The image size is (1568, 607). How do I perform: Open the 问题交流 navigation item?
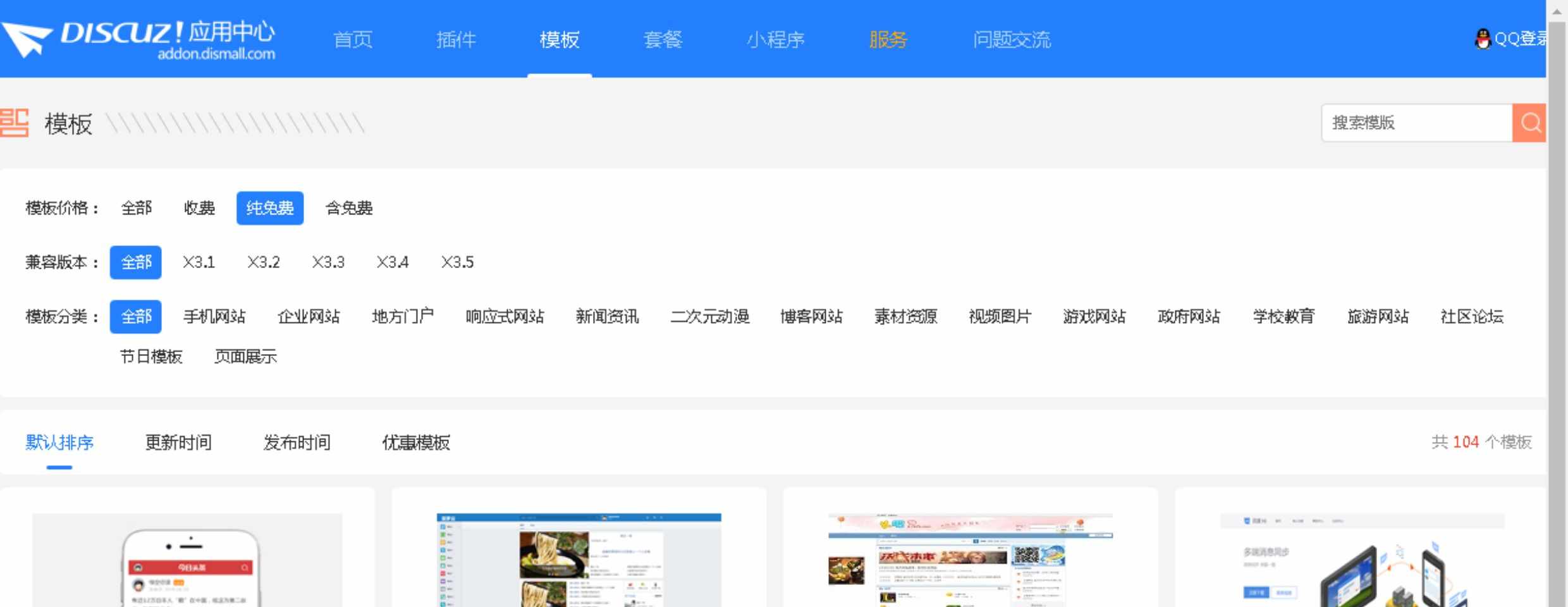pos(1012,40)
